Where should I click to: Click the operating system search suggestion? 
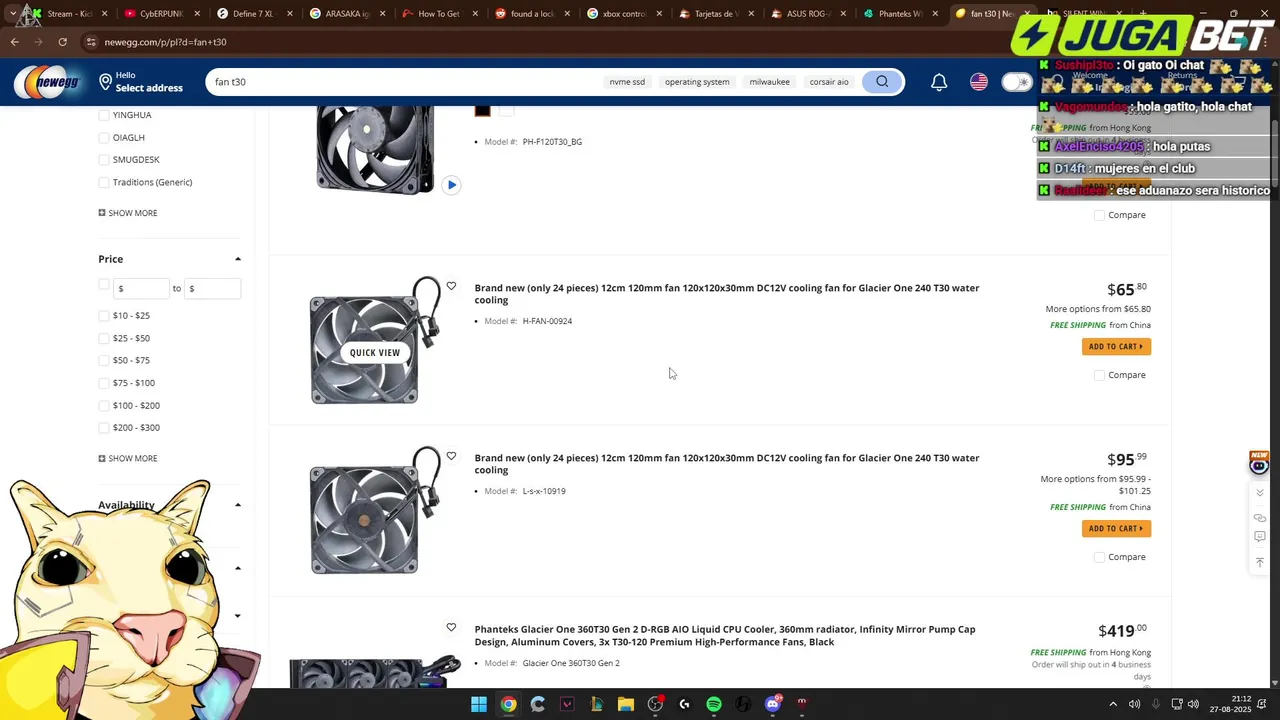coord(697,82)
